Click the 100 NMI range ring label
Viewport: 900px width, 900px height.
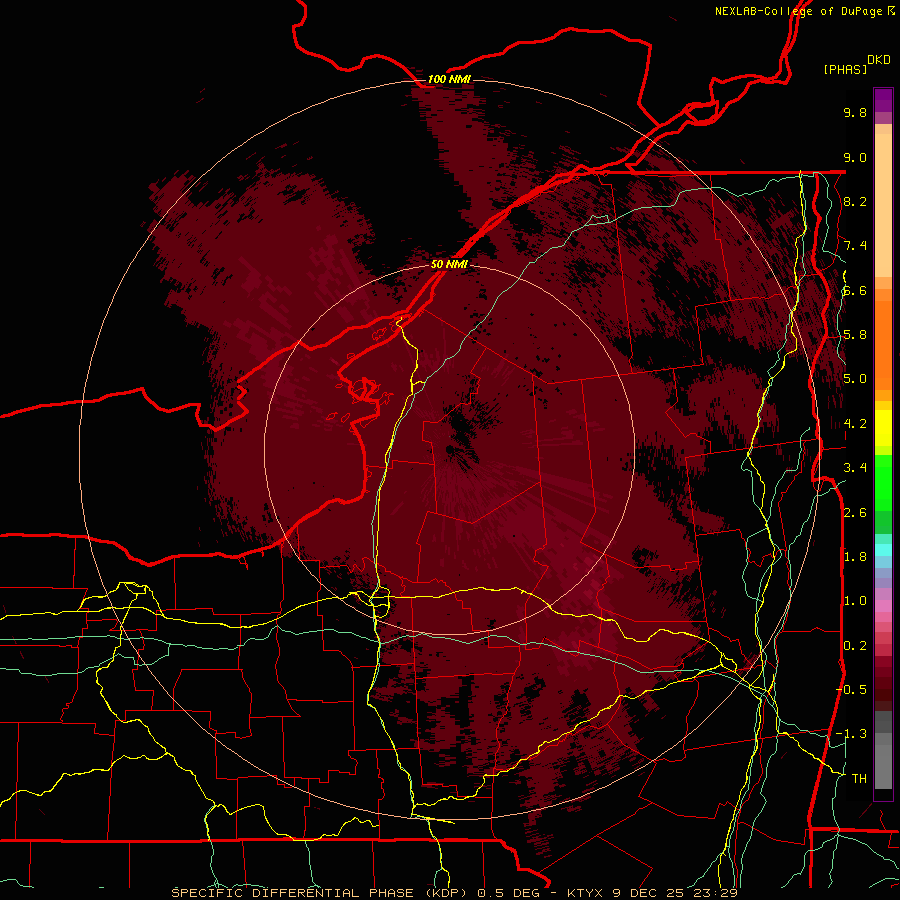[x=449, y=79]
